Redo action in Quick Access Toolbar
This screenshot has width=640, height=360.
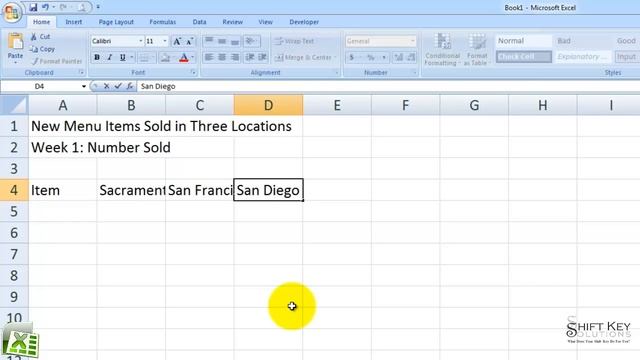63,7
